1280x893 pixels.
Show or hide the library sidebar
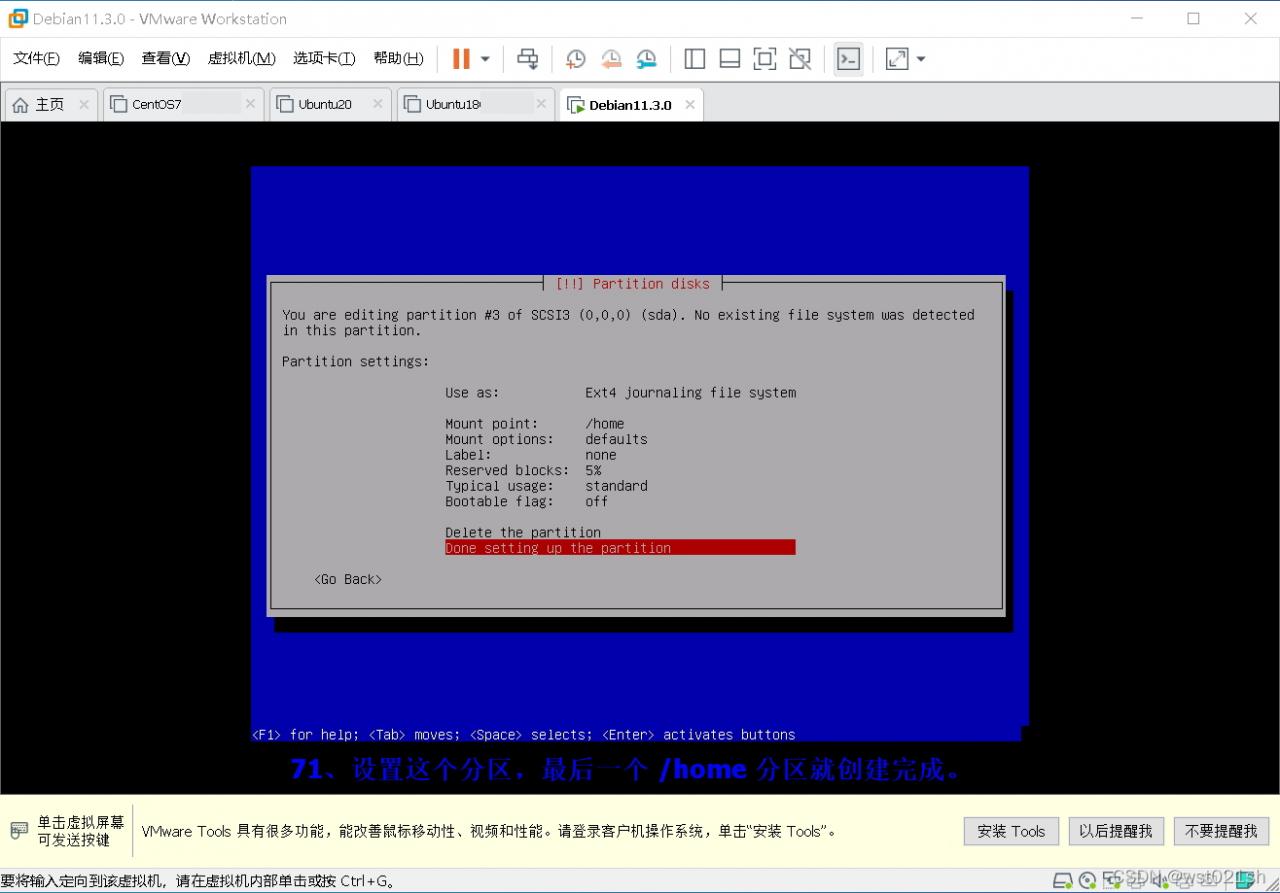point(695,59)
